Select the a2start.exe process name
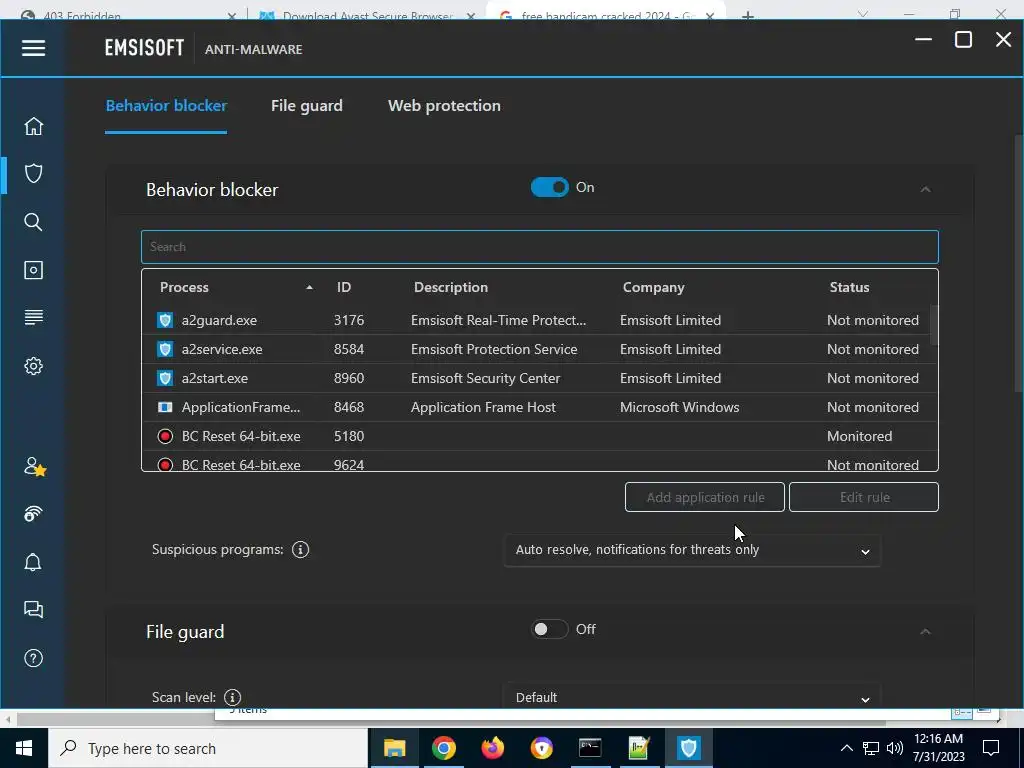The height and width of the screenshot is (768, 1024). click(x=215, y=378)
